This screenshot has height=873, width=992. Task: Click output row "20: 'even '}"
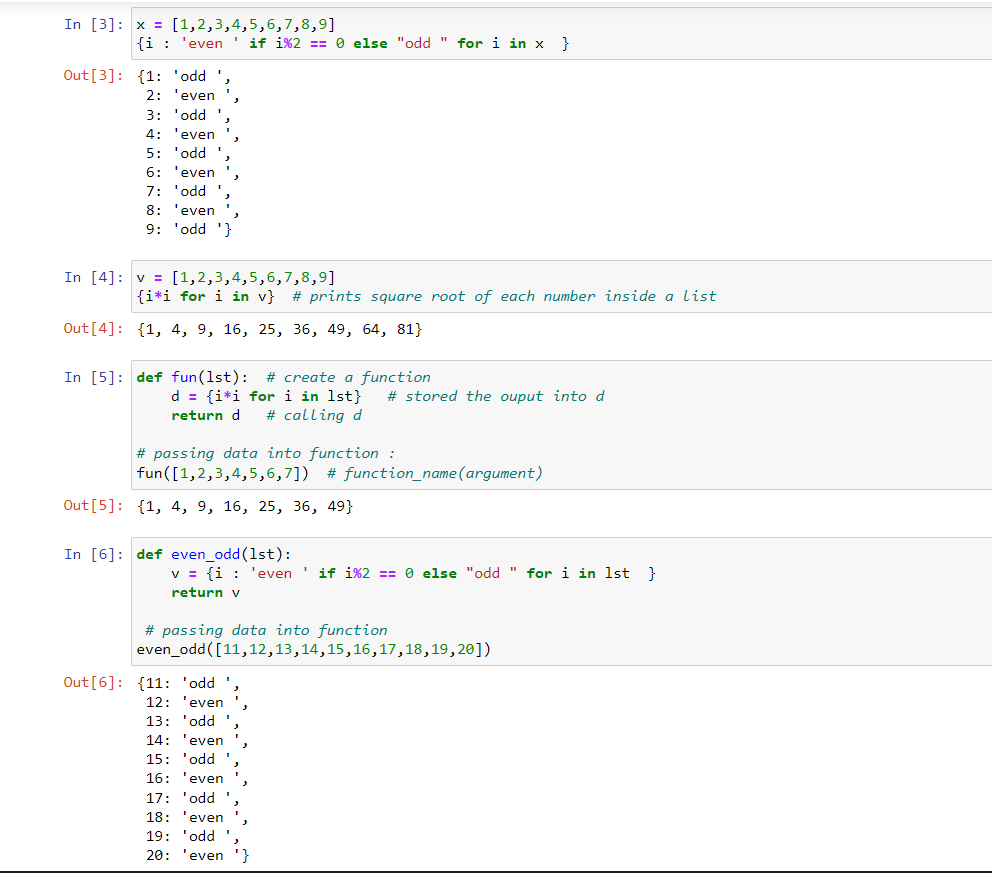coord(197,856)
